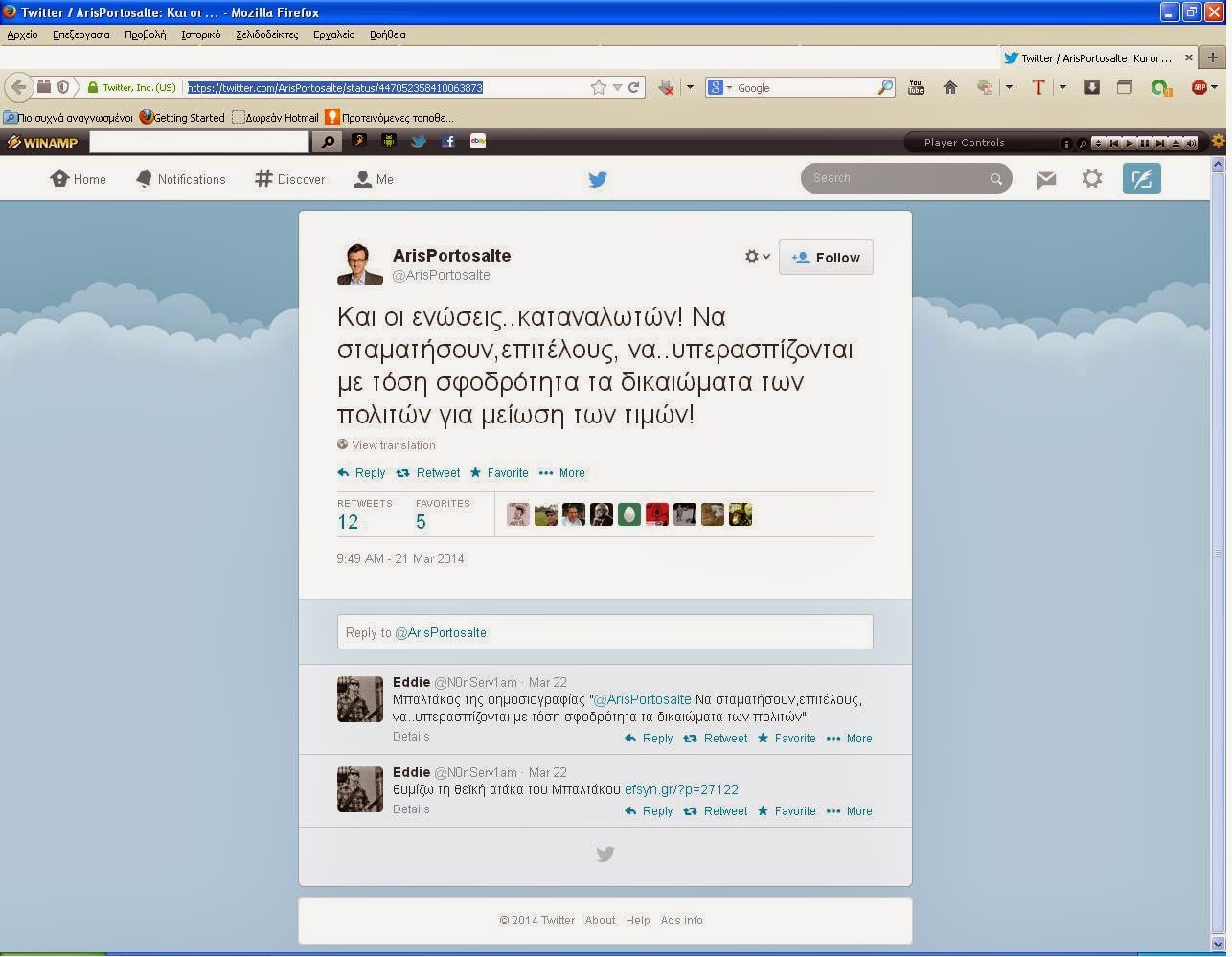Screen dimensions: 1232x957
Task: Click the eject button in Winamp controls
Action: click(1175, 143)
